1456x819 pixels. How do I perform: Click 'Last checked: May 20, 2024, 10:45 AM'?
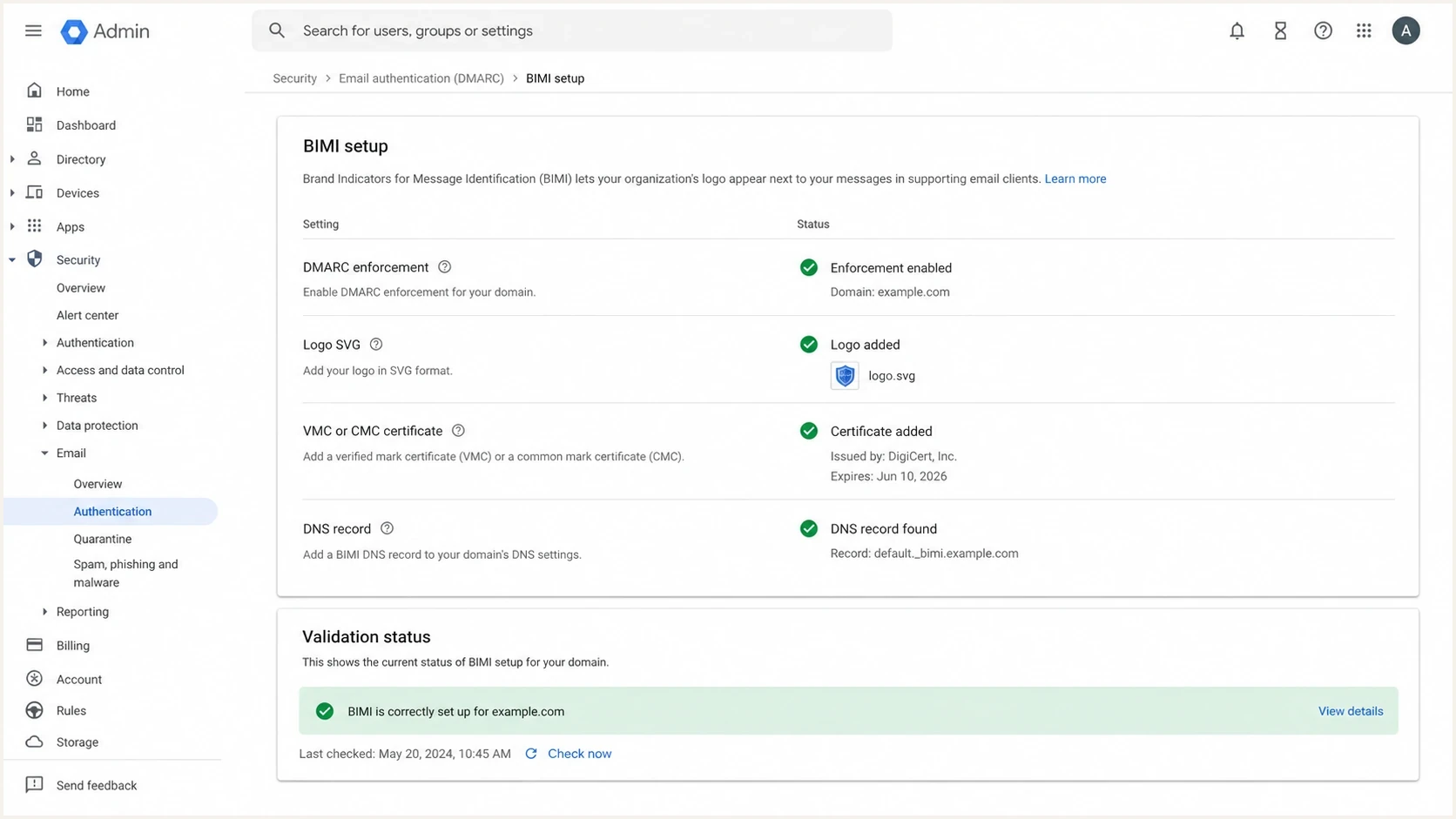click(x=405, y=754)
